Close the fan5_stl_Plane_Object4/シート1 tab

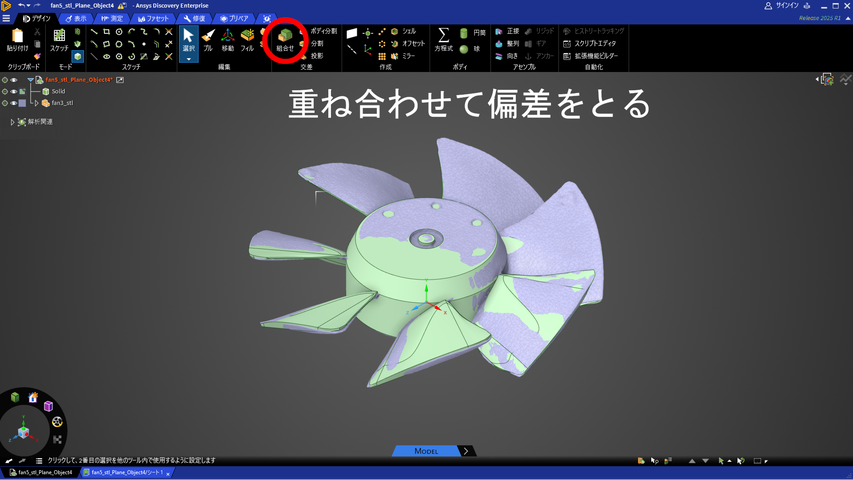click(168, 473)
